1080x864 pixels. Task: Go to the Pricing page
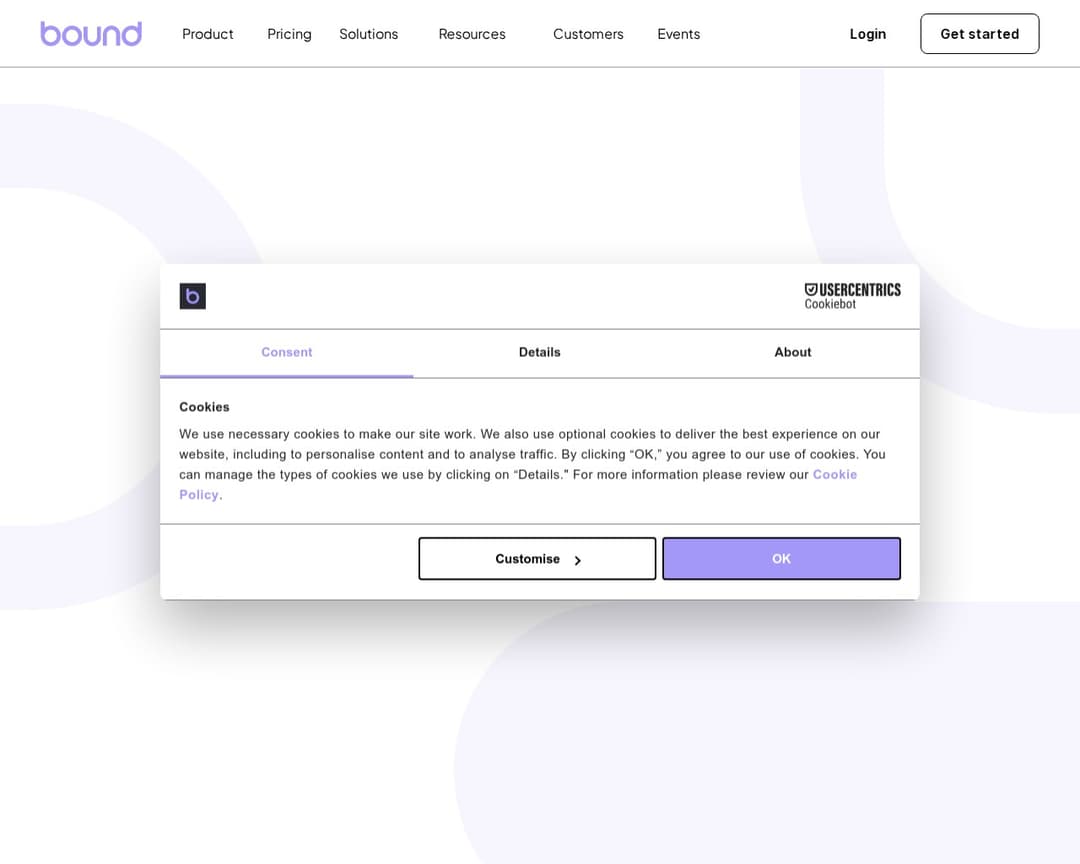point(289,34)
